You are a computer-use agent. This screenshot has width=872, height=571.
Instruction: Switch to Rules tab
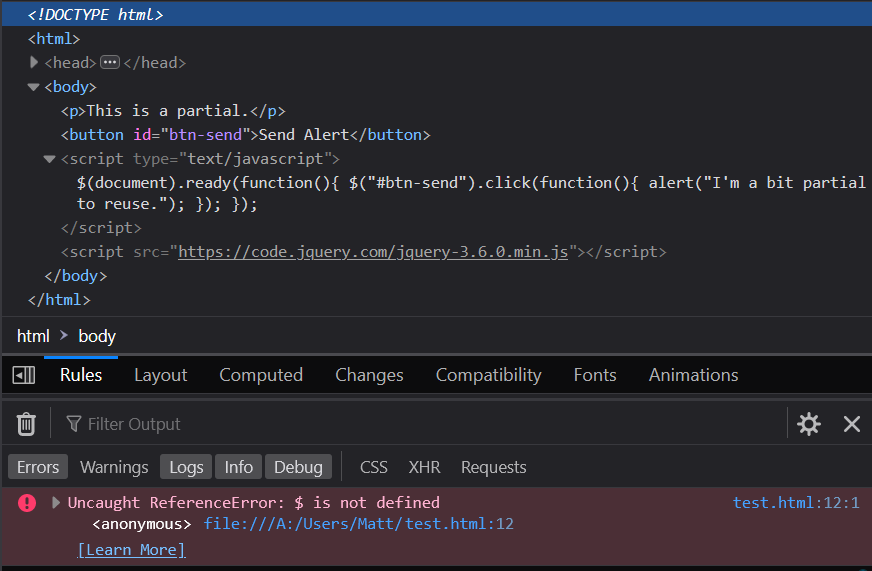point(81,375)
